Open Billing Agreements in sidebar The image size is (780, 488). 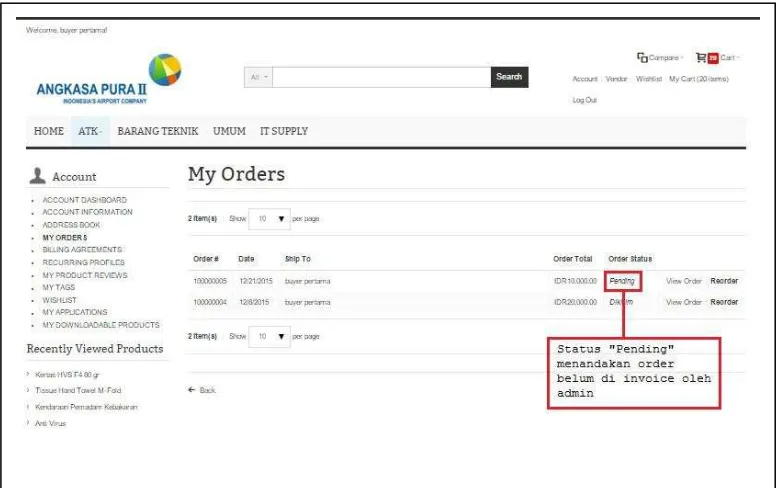click(82, 250)
